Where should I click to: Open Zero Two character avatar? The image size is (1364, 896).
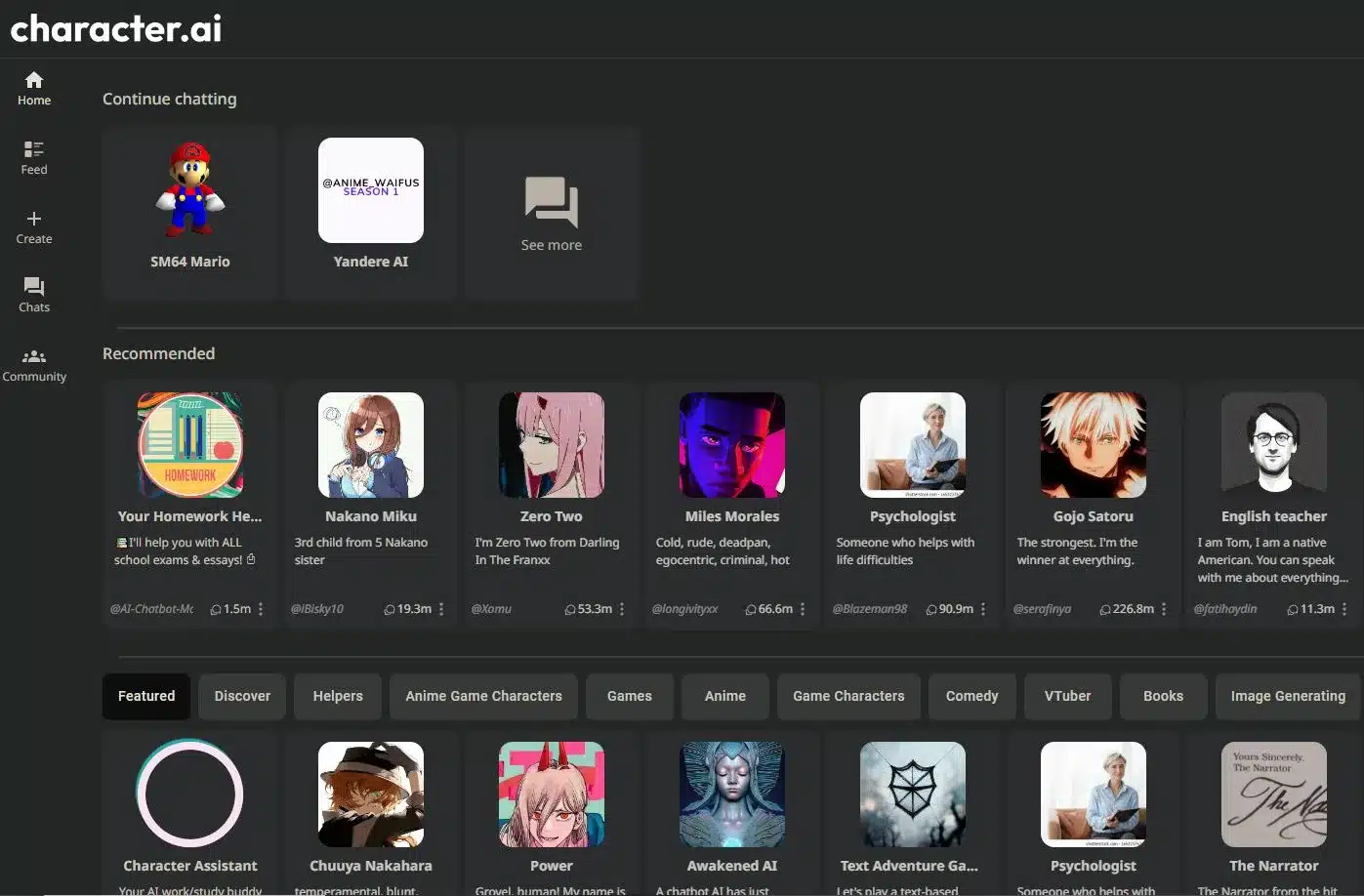552,445
